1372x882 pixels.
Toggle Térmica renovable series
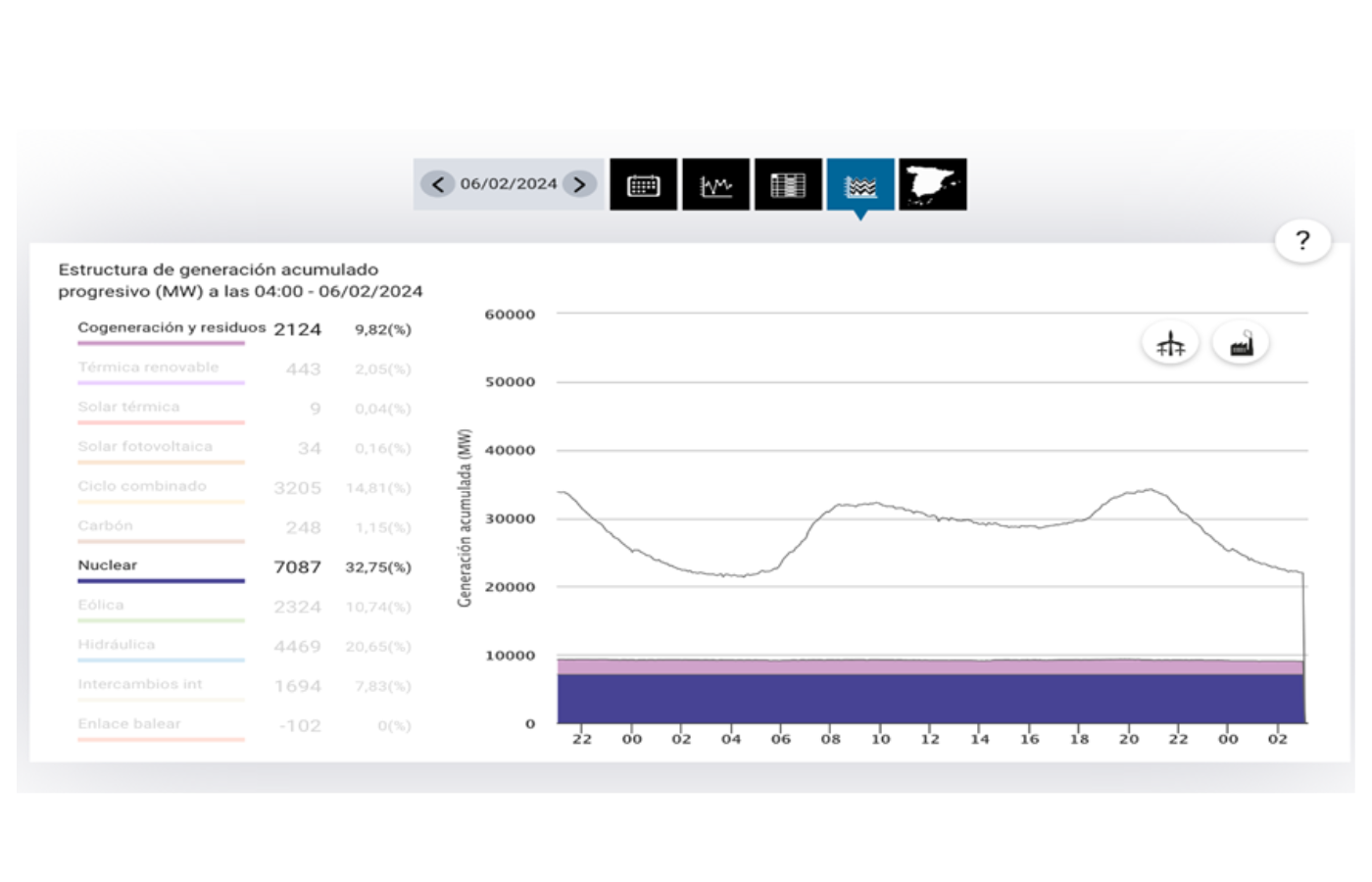click(161, 370)
